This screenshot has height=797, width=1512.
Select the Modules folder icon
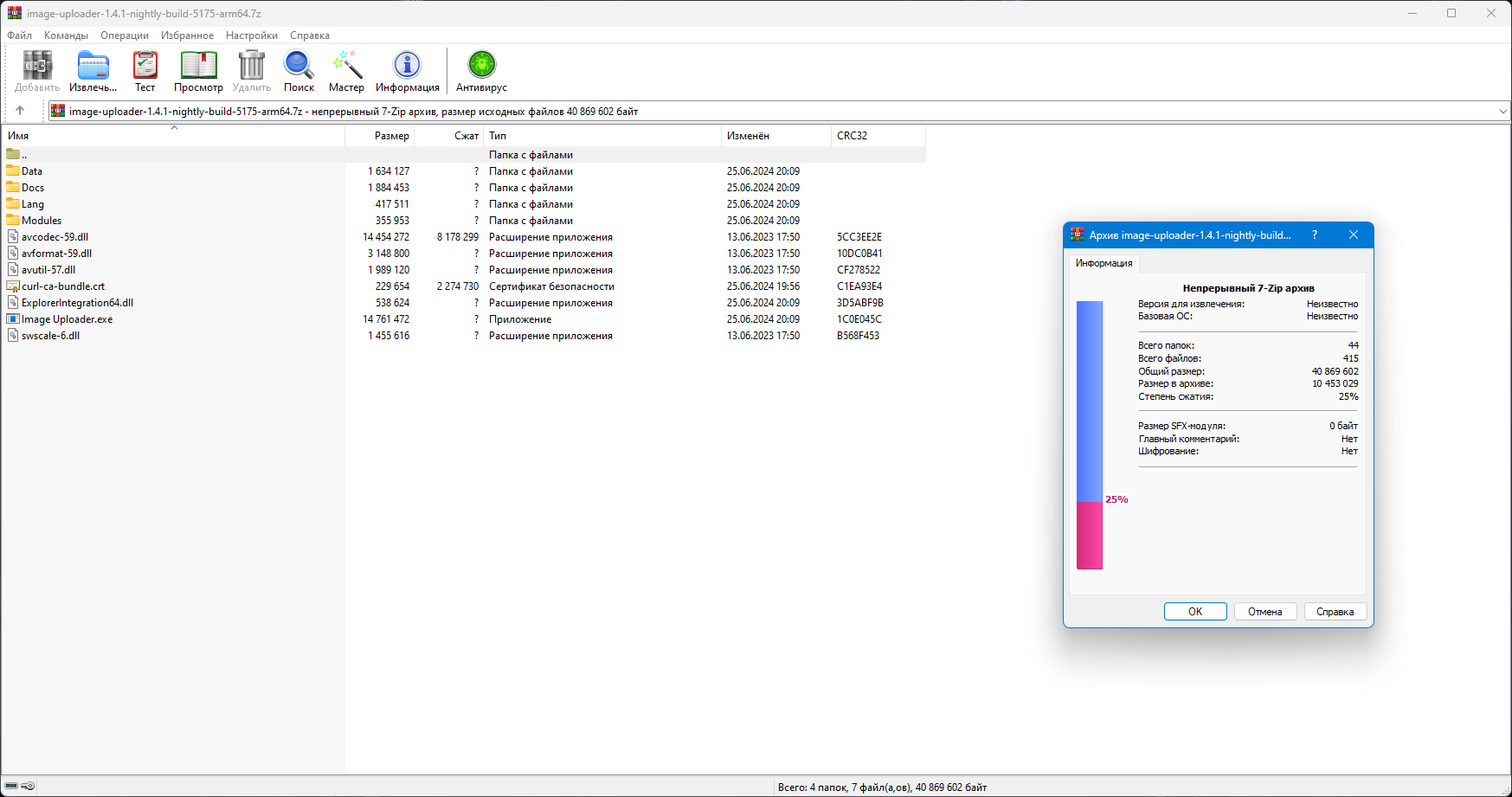(13, 220)
